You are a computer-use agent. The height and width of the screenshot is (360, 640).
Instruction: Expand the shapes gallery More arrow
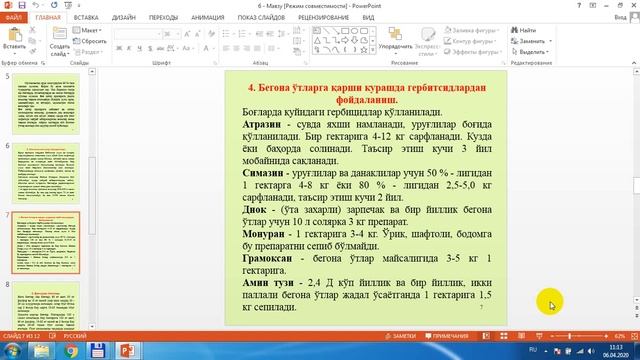(x=372, y=50)
